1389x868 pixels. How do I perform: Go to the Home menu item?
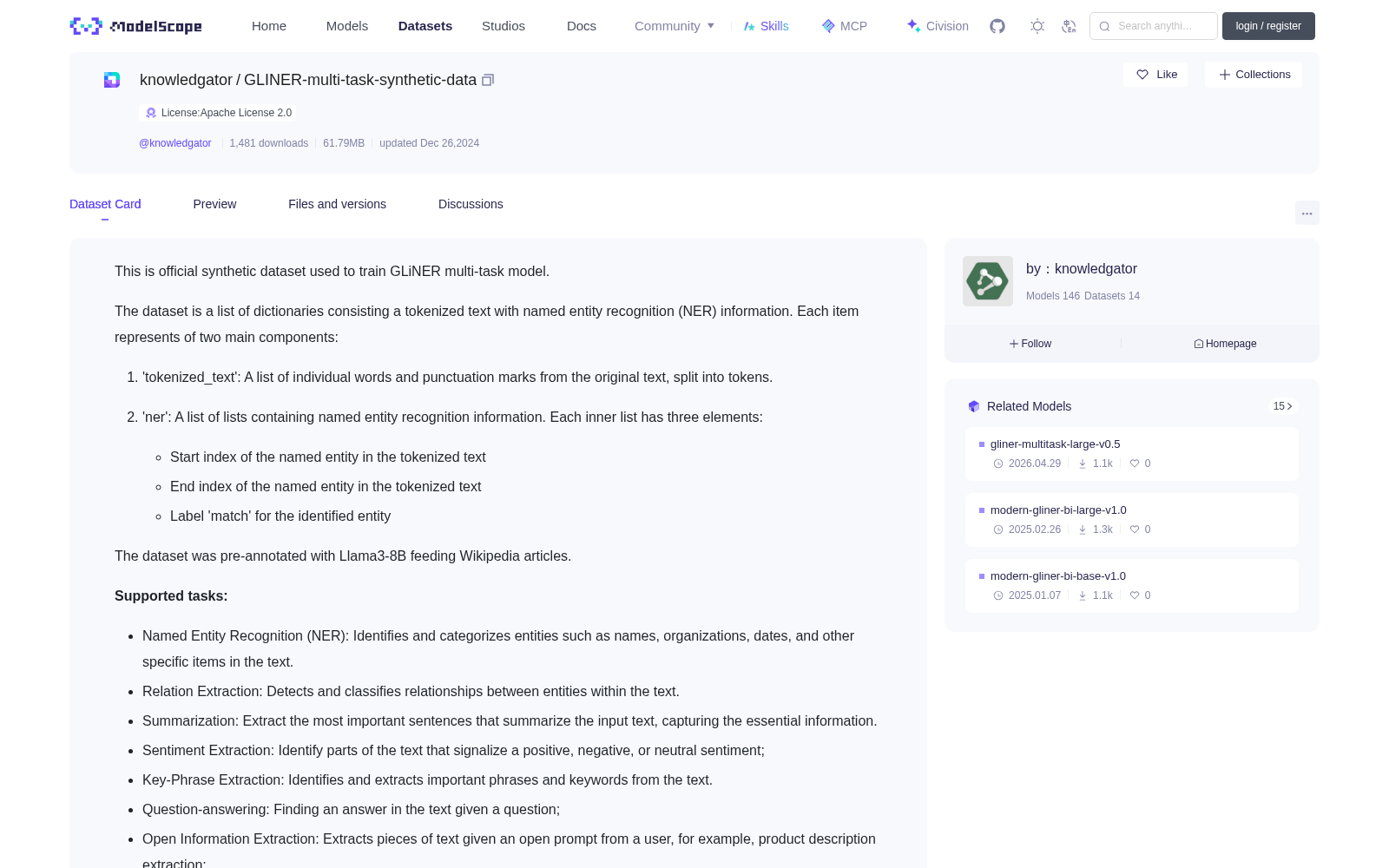pos(269,26)
